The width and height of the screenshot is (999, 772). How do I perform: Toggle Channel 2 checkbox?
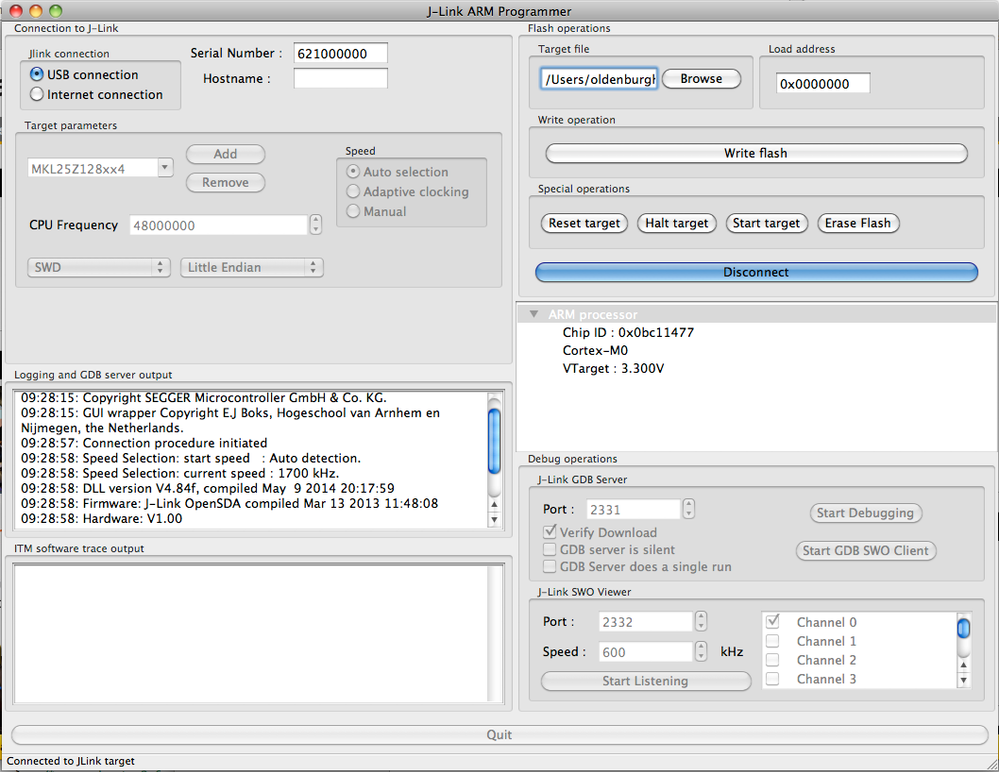point(772,660)
